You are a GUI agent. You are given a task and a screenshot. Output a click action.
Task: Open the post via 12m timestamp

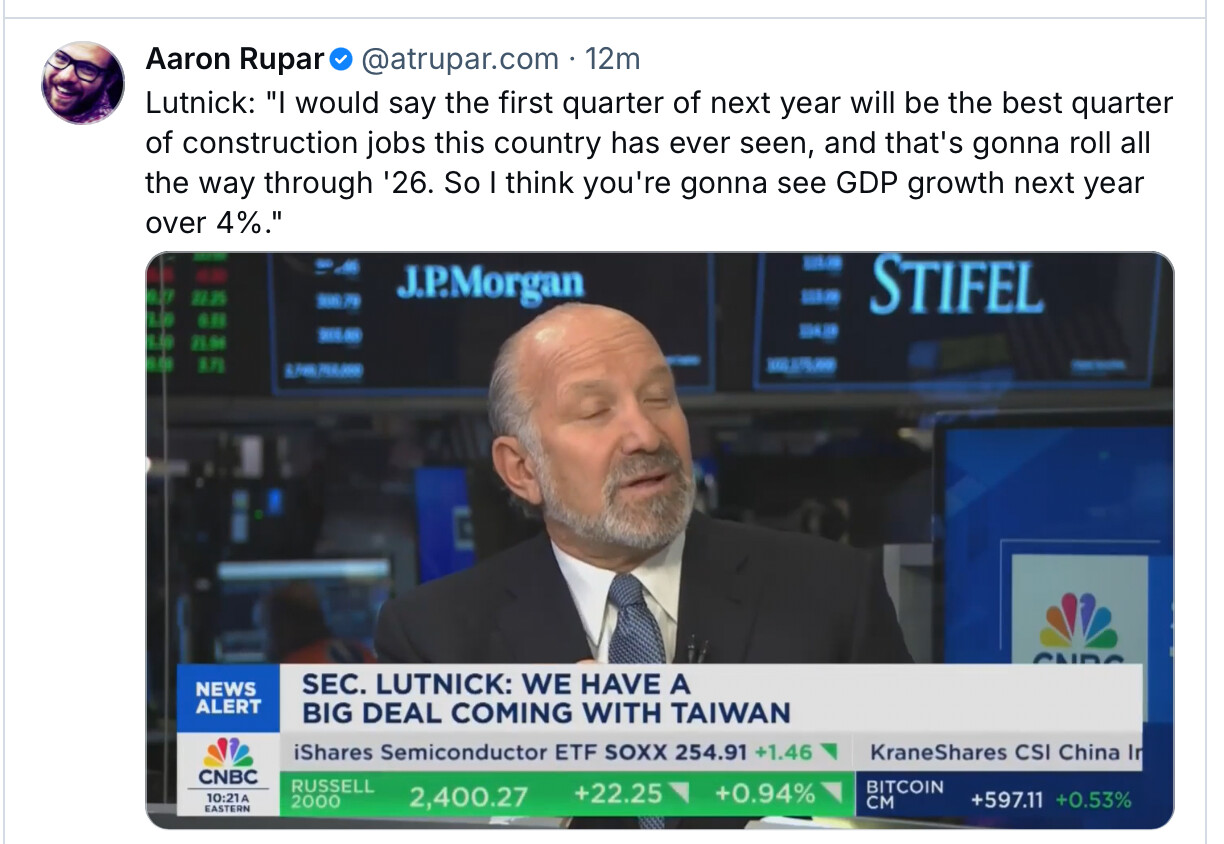(612, 60)
